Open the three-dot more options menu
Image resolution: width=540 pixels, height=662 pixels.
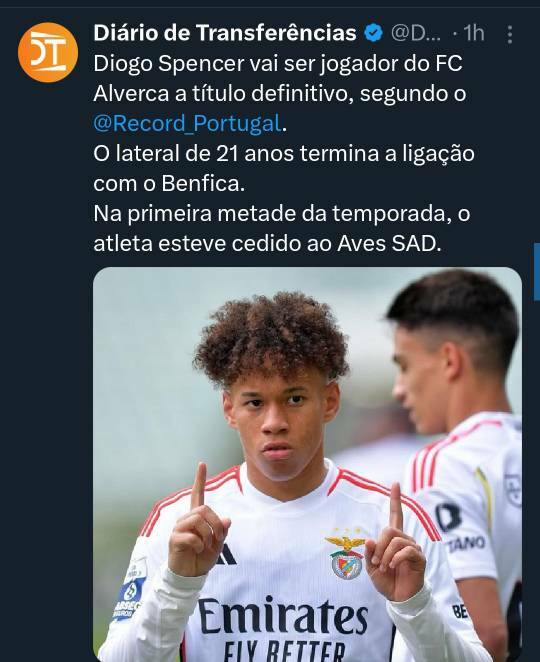coord(510,34)
